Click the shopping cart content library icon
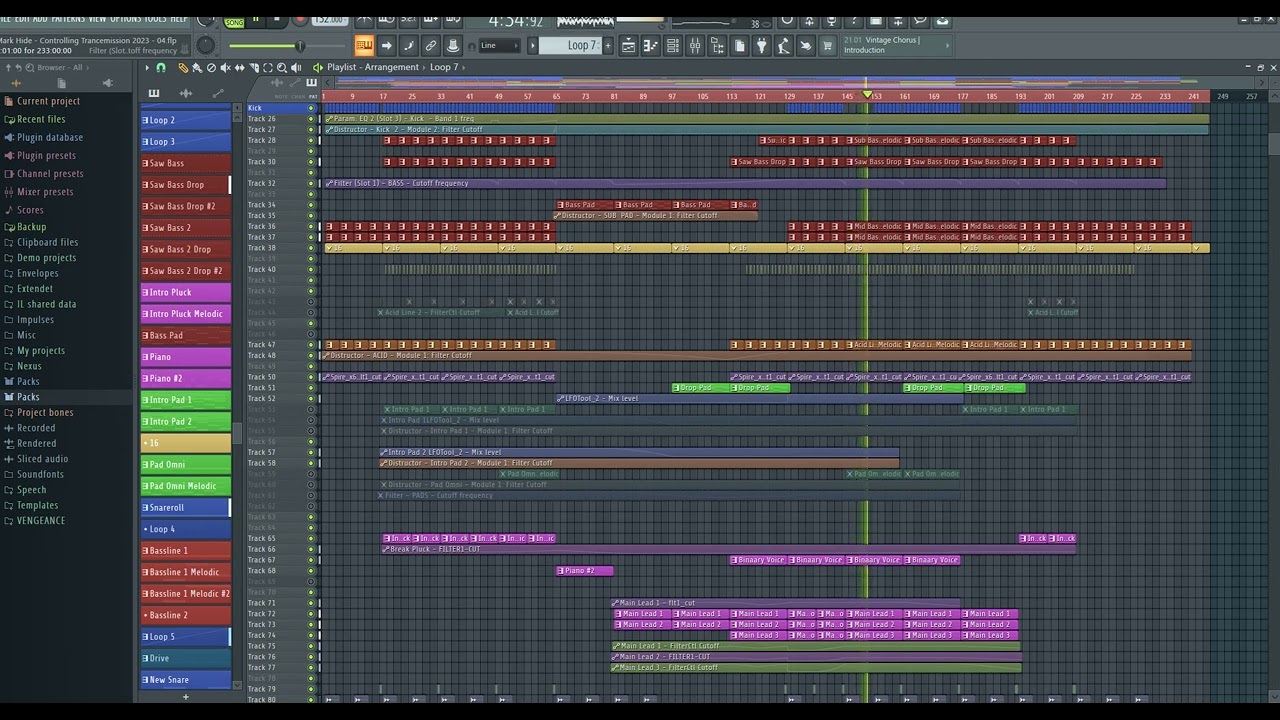 click(x=827, y=45)
